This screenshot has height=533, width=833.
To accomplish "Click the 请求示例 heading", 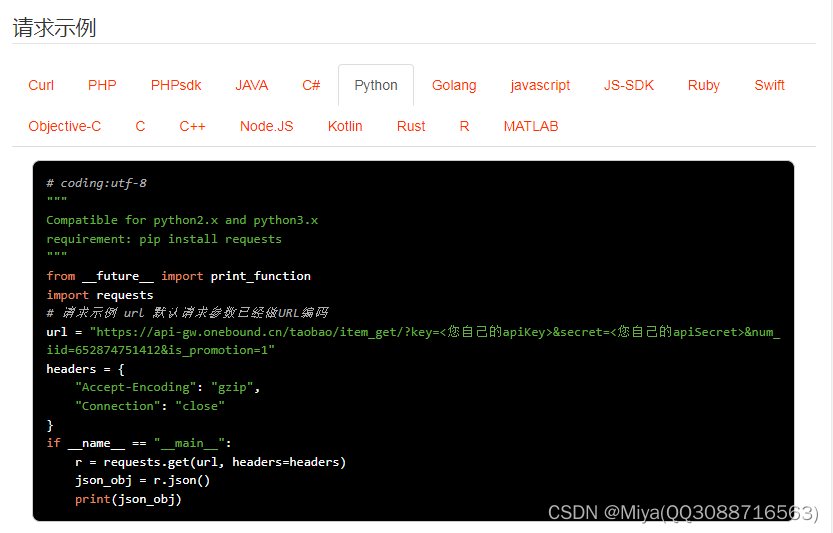I will tap(54, 28).
